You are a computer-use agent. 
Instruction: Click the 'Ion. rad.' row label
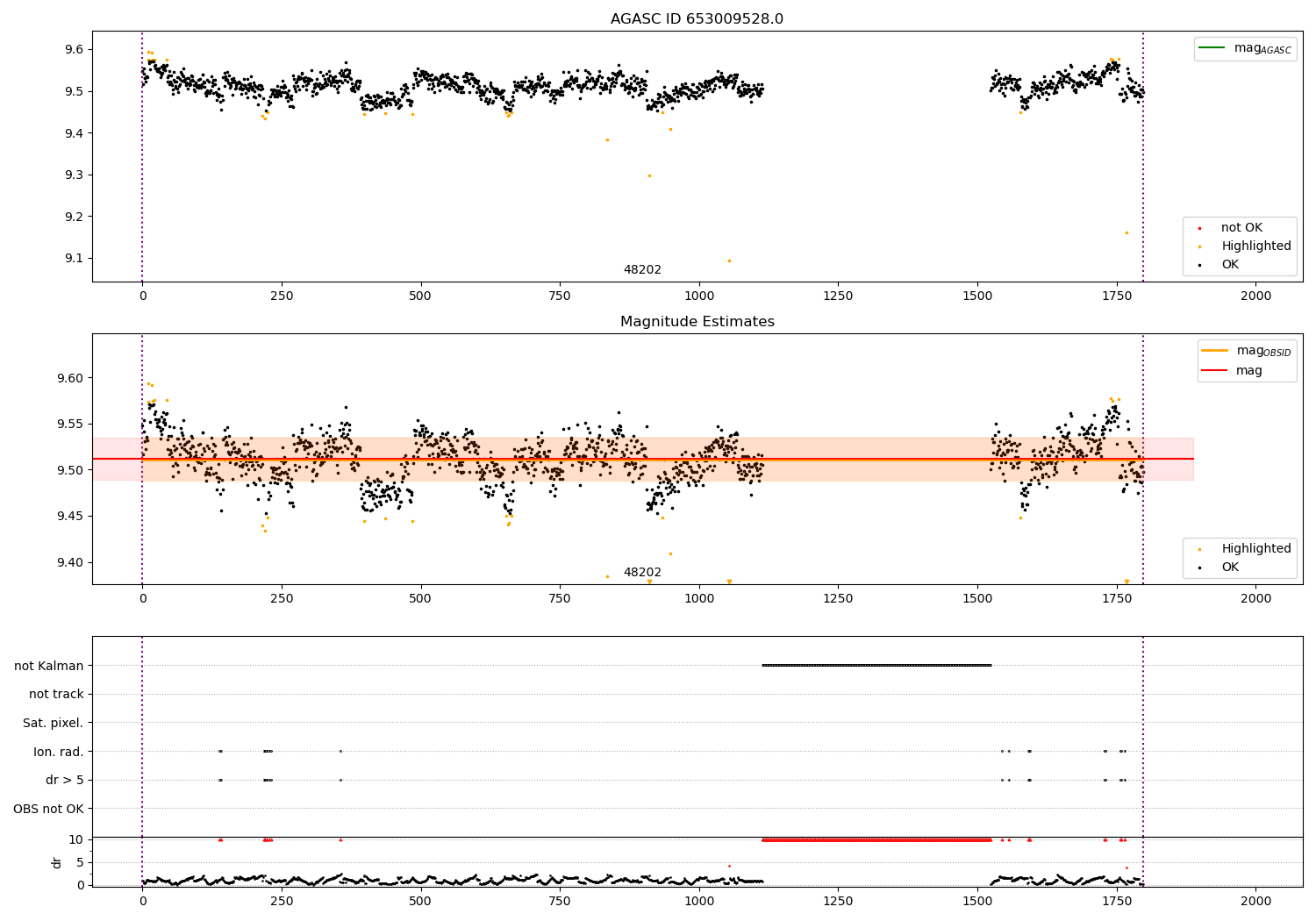point(59,753)
